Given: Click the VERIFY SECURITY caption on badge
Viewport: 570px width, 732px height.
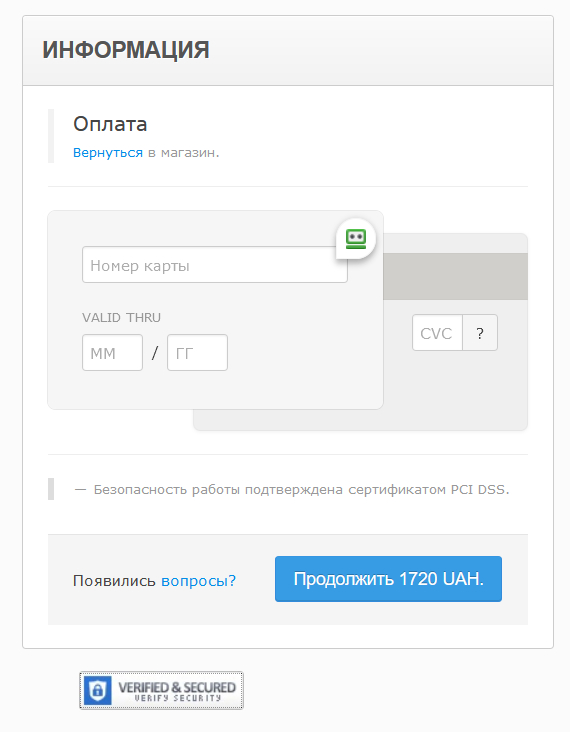Looking at the screenshot, I should [x=177, y=698].
